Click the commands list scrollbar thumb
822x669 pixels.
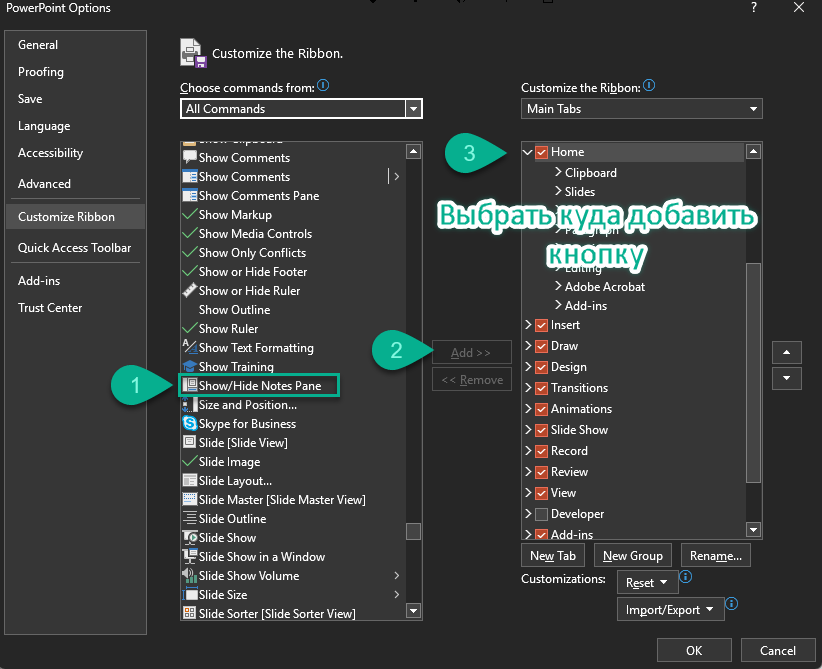413,531
